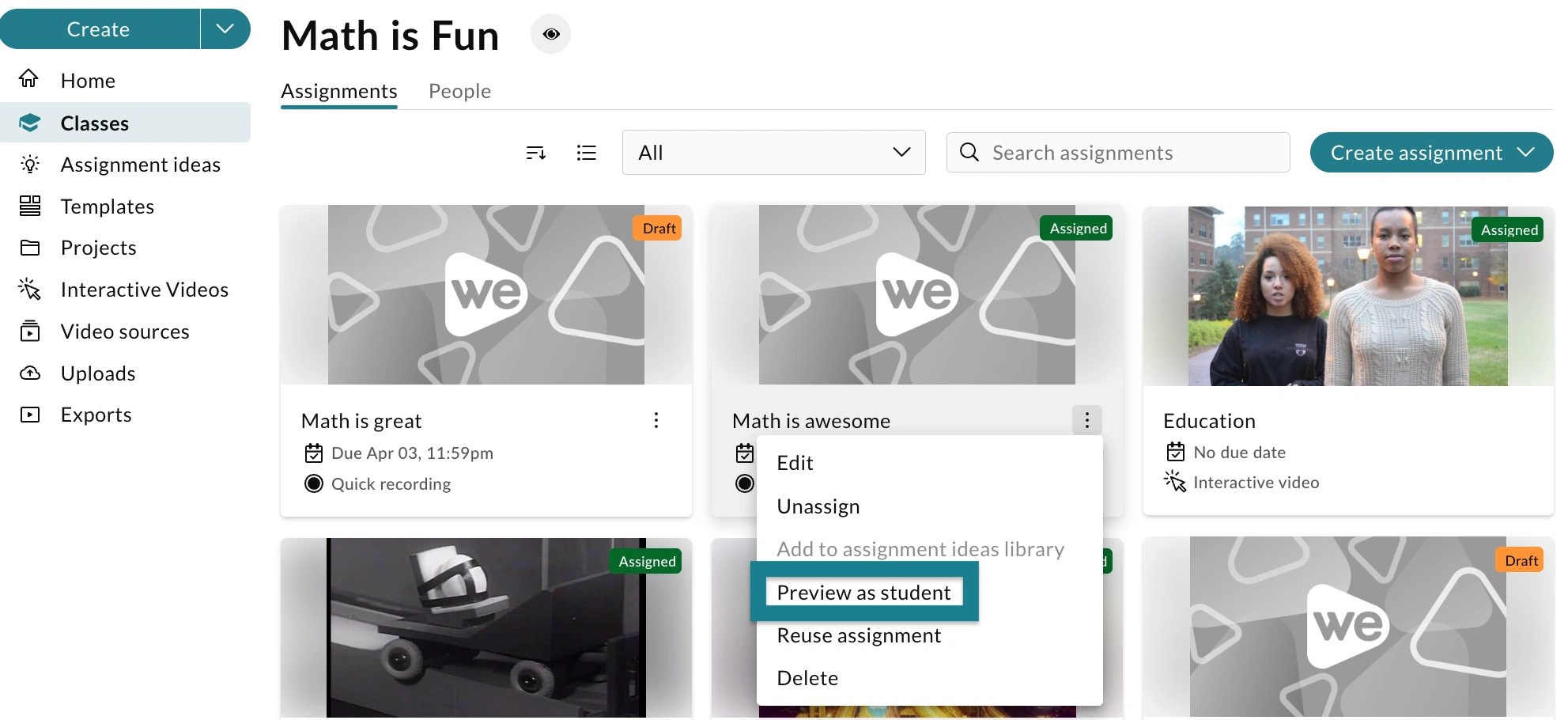Viewport: 1568px width, 720px height.
Task: Click the Home house icon
Action: pyautogui.click(x=29, y=78)
